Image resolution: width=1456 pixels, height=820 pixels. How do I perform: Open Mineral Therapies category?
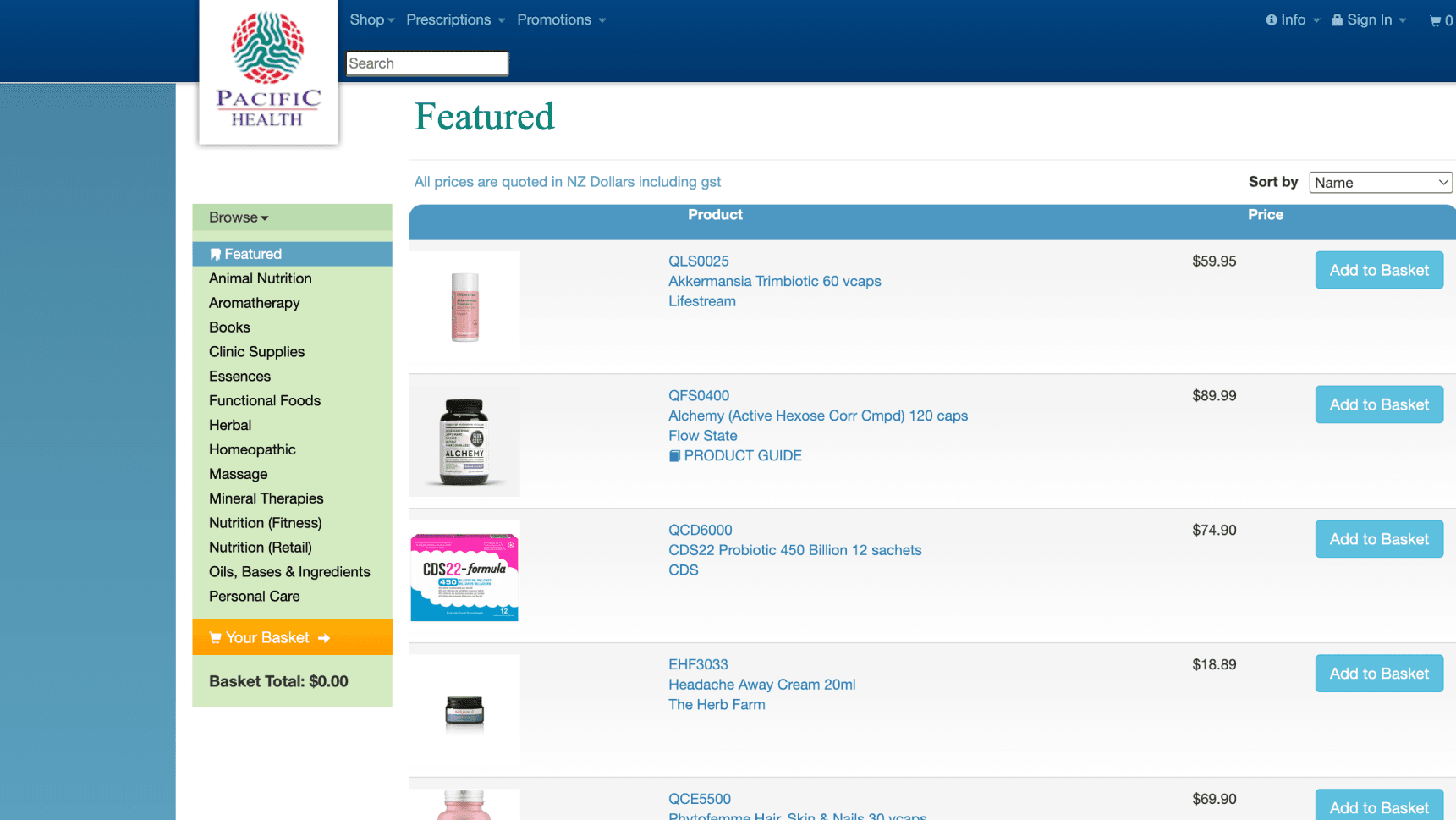266,499
